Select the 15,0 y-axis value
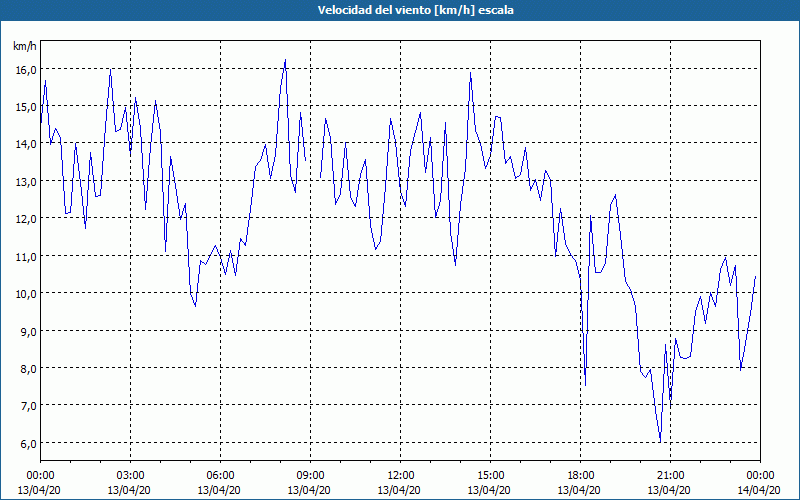 pos(26,107)
